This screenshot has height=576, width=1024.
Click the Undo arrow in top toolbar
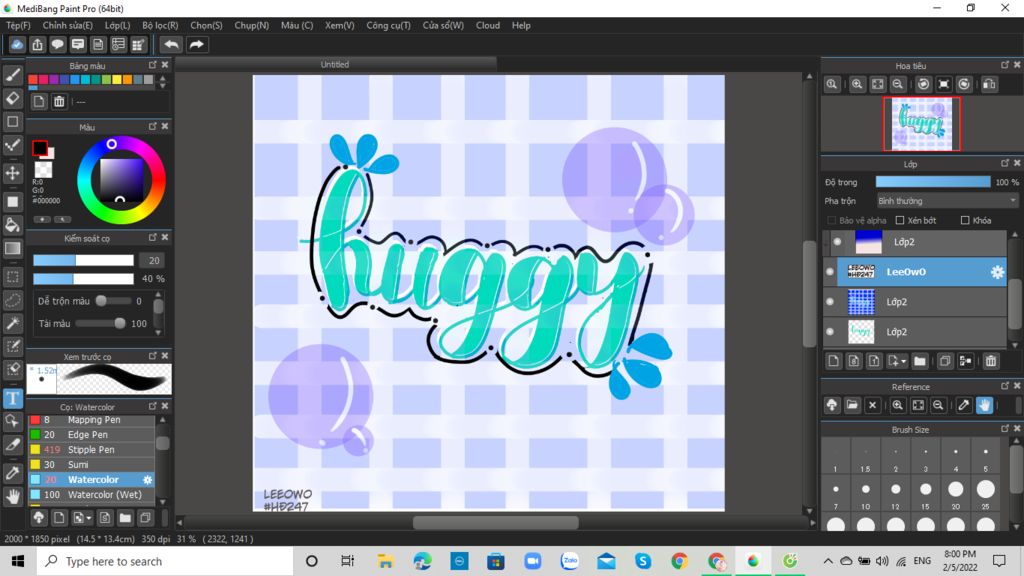pyautogui.click(x=171, y=44)
